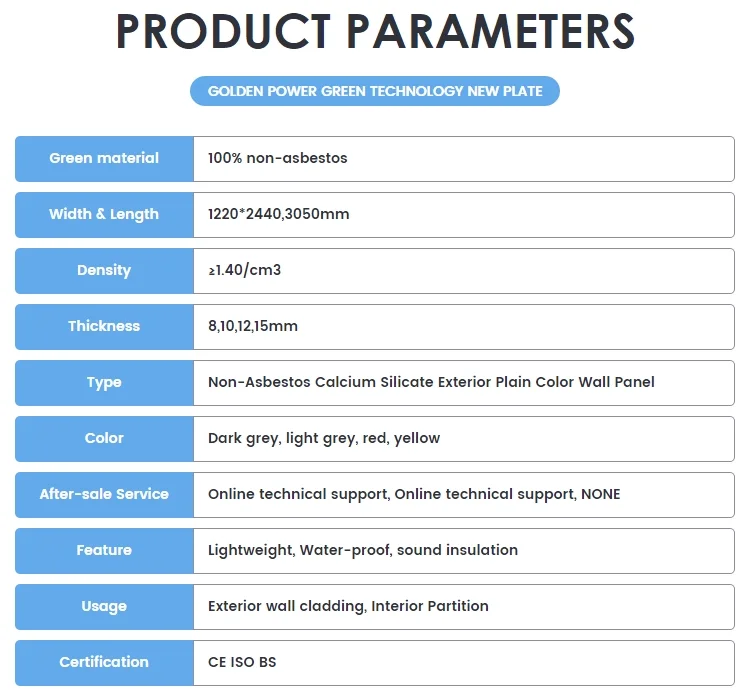
Task: Click the Golden Power Green Technology banner
Action: click(375, 91)
